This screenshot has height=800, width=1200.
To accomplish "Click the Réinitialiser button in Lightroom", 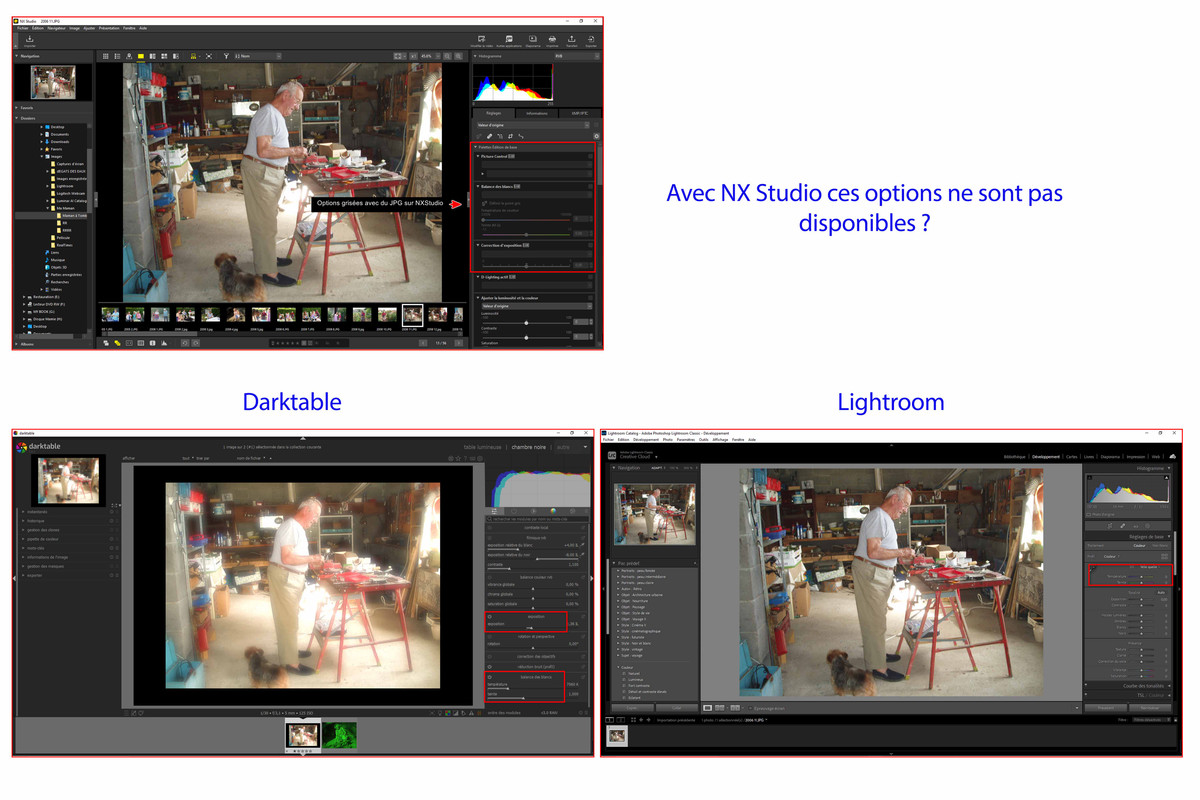I will point(1149,708).
